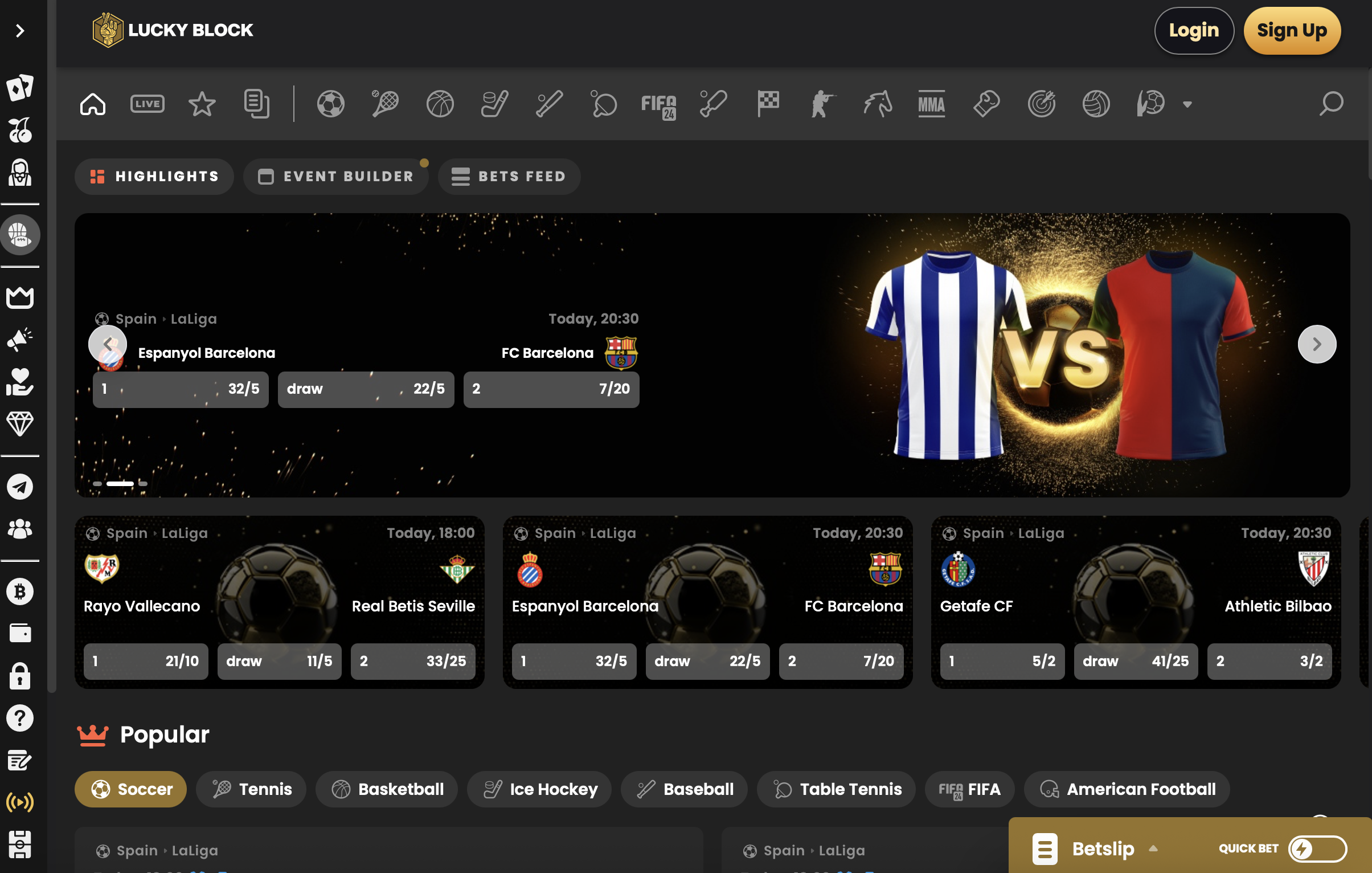Open the casino cards icon in sidebar
The width and height of the screenshot is (1372, 873).
tap(20, 87)
